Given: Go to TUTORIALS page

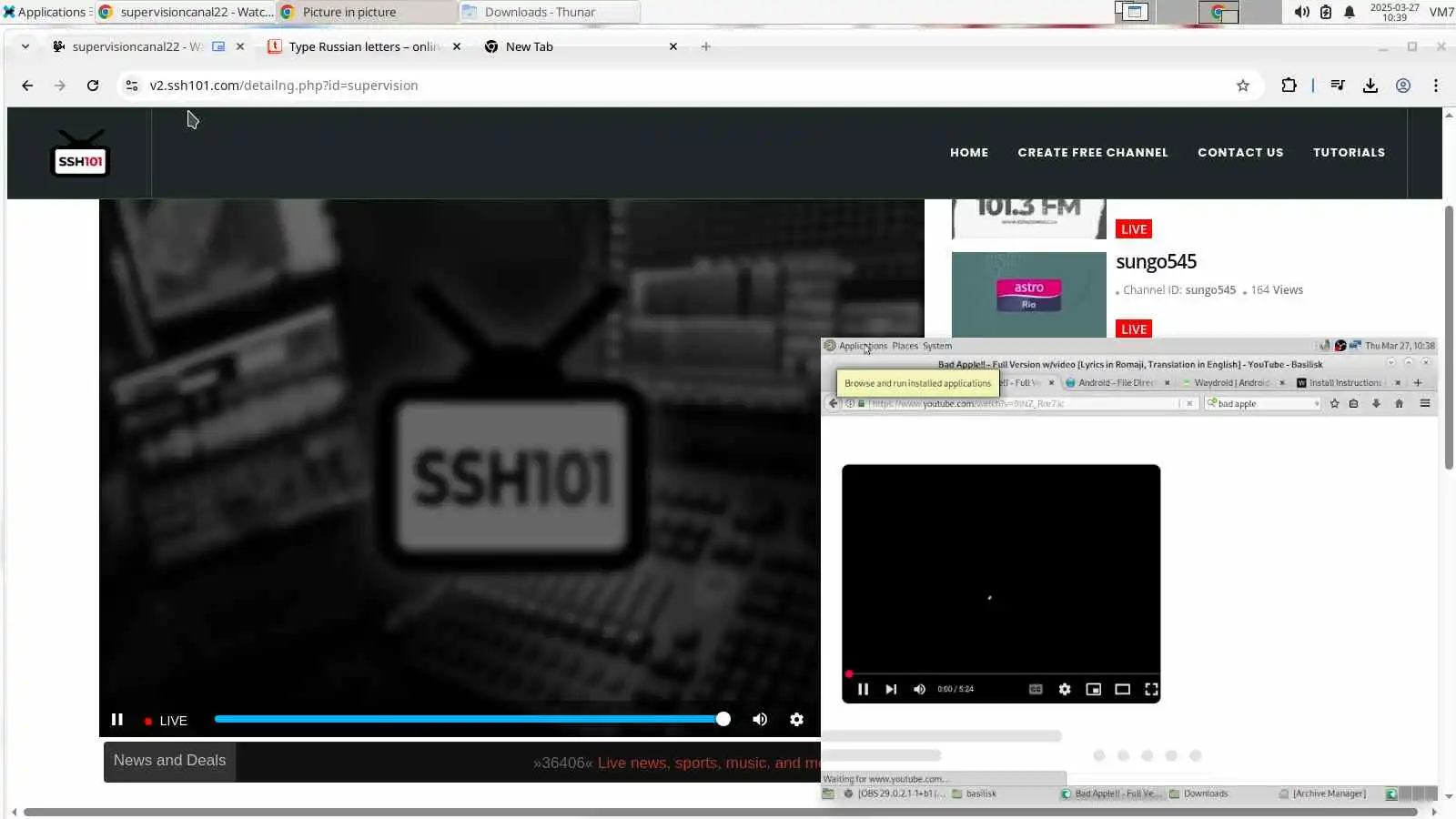Looking at the screenshot, I should pyautogui.click(x=1349, y=153).
